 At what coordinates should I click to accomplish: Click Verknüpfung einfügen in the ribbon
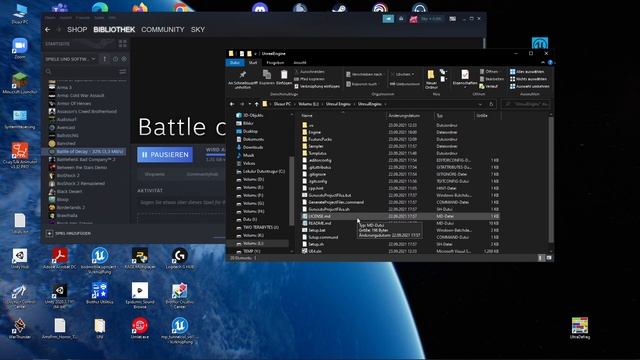coord(317,86)
